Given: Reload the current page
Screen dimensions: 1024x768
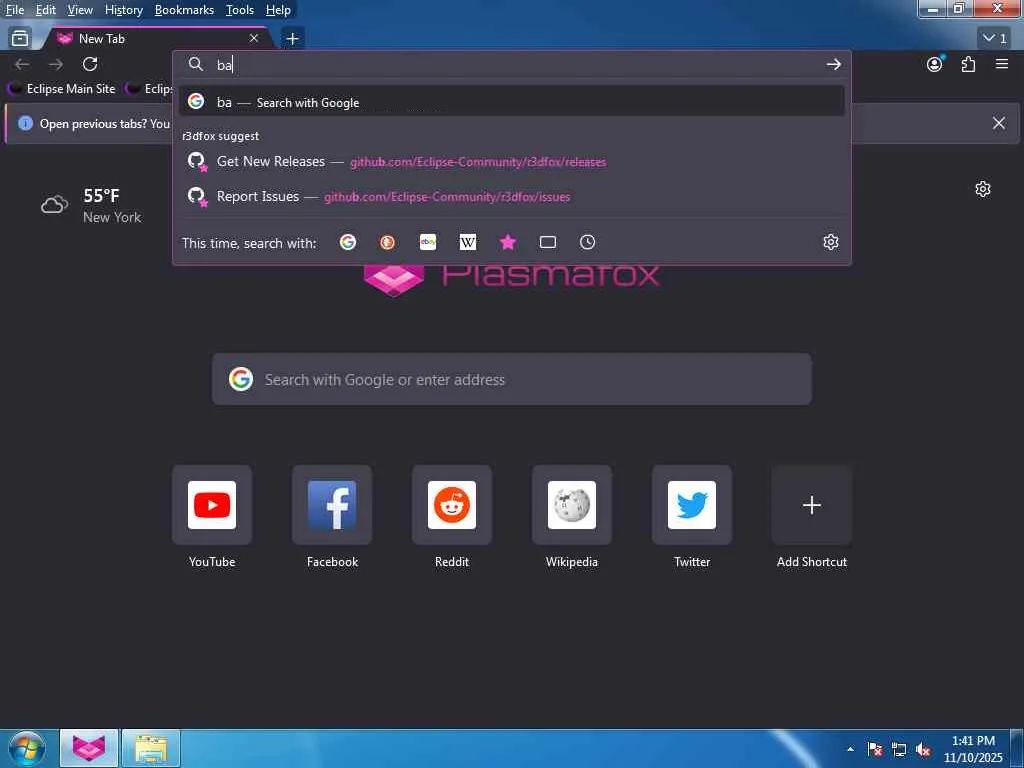Looking at the screenshot, I should 90,64.
